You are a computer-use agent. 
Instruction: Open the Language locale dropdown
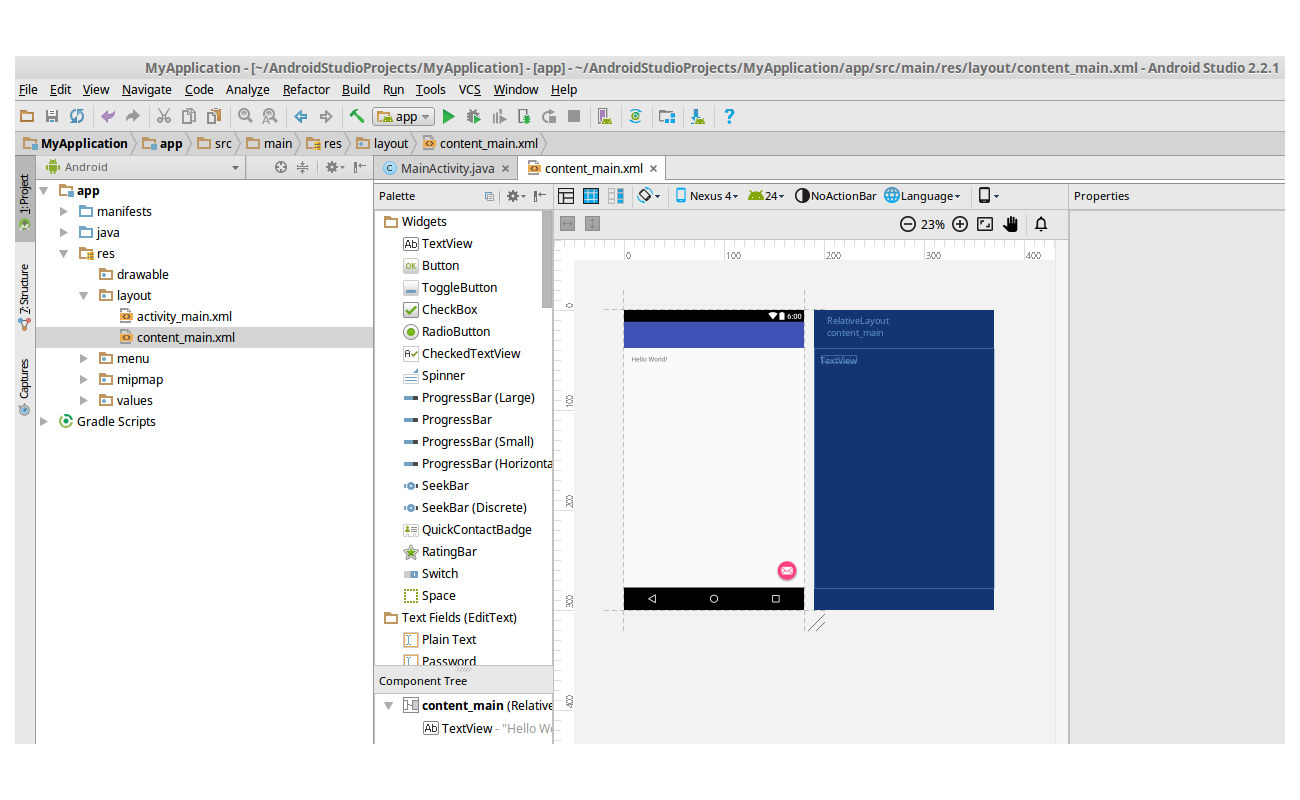coord(923,196)
